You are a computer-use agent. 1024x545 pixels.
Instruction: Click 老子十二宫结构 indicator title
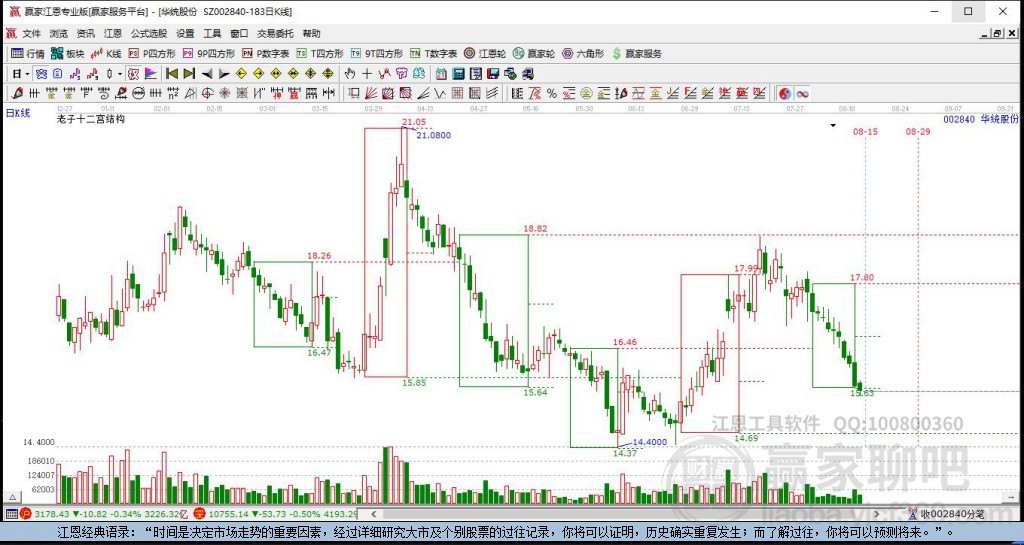[x=91, y=119]
